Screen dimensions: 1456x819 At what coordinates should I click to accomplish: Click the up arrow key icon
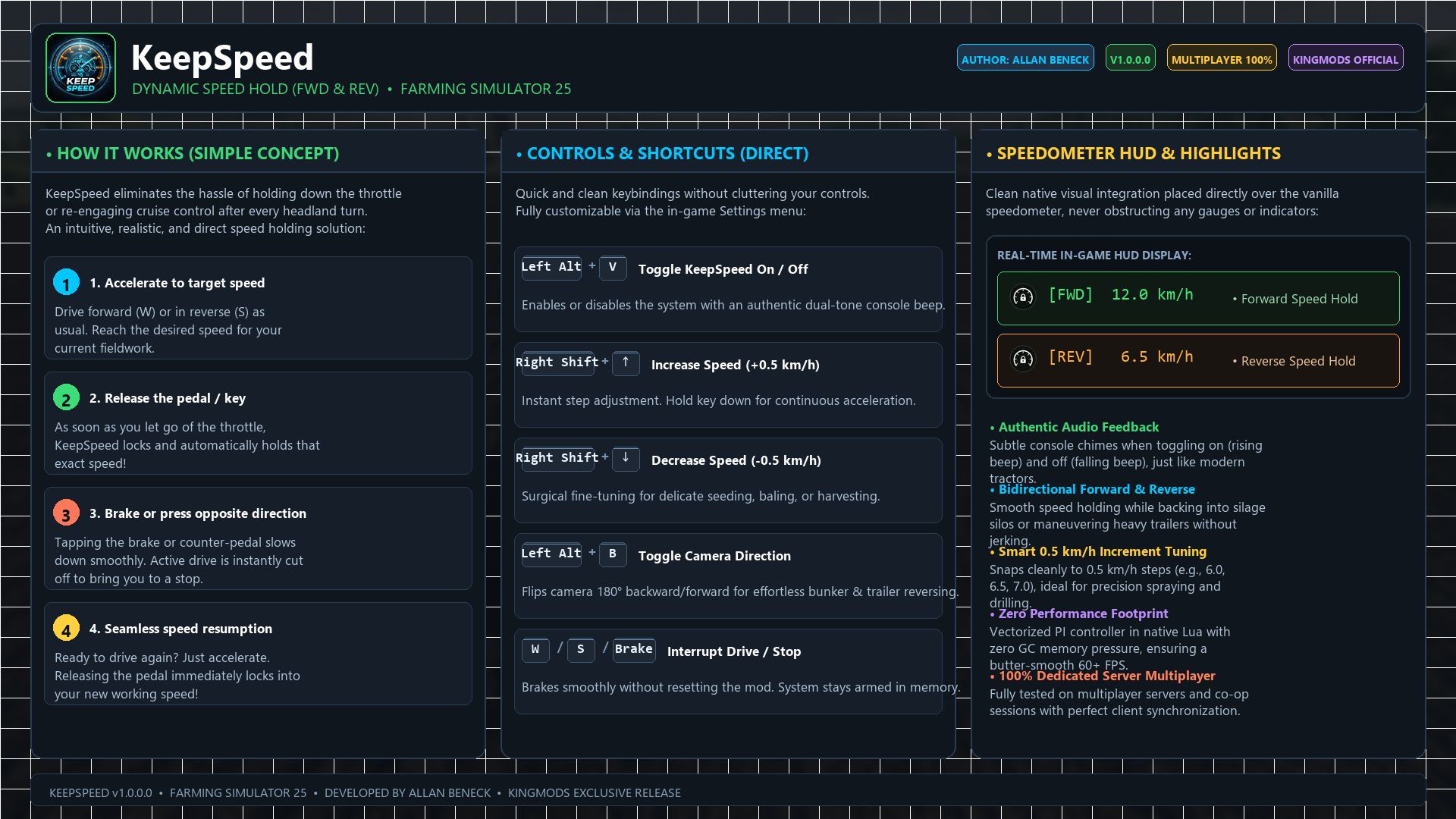(x=626, y=363)
